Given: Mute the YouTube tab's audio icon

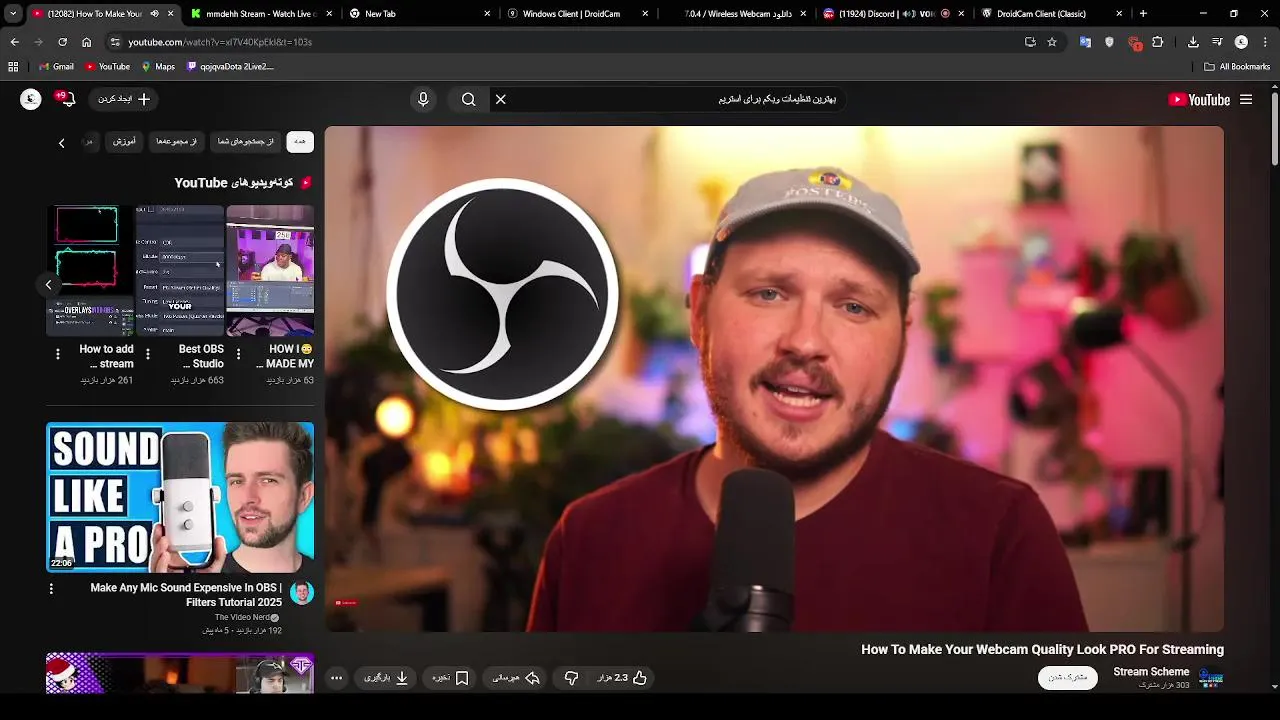Looking at the screenshot, I should pyautogui.click(x=154, y=14).
